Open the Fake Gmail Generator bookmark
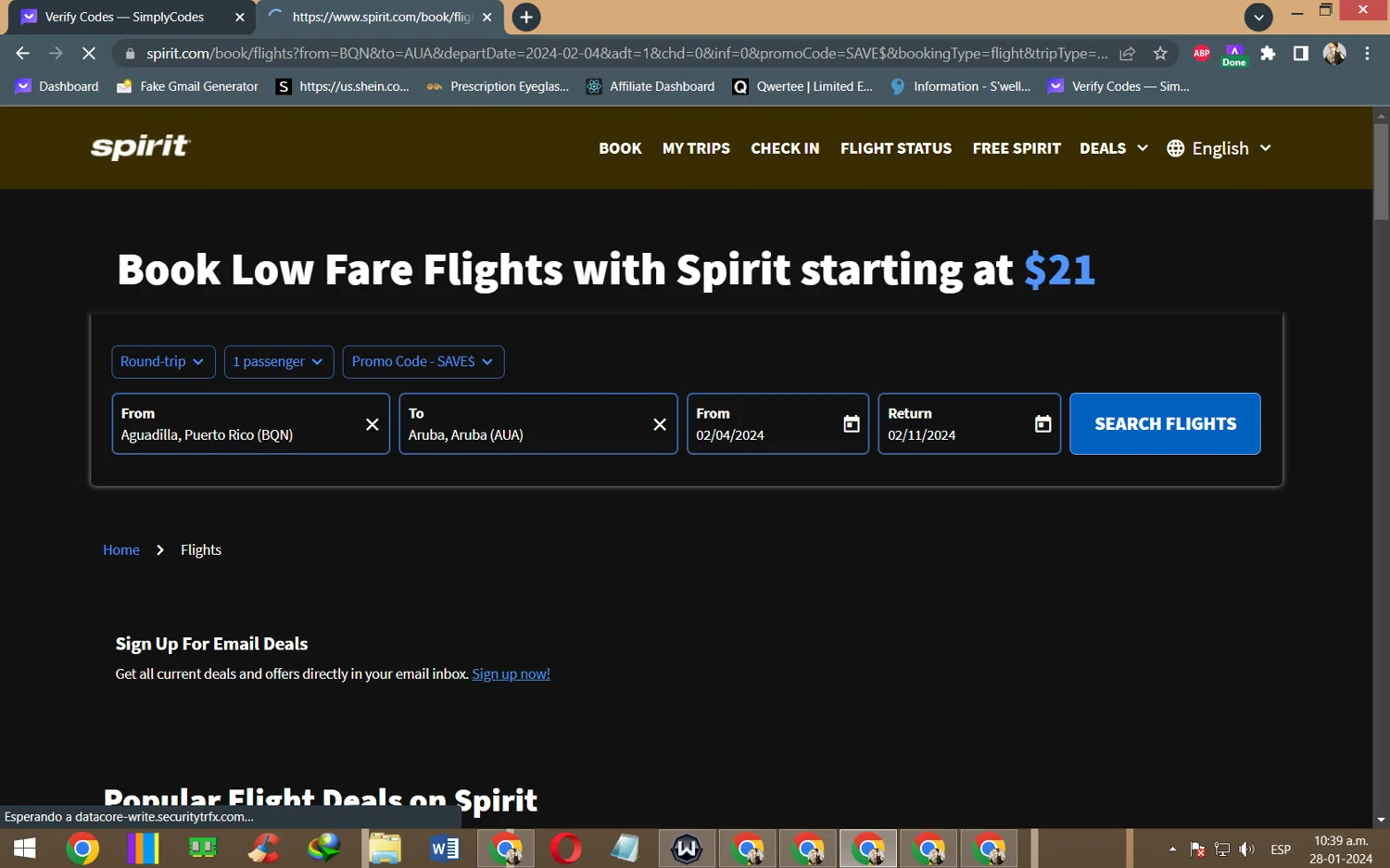1390x868 pixels. click(188, 86)
